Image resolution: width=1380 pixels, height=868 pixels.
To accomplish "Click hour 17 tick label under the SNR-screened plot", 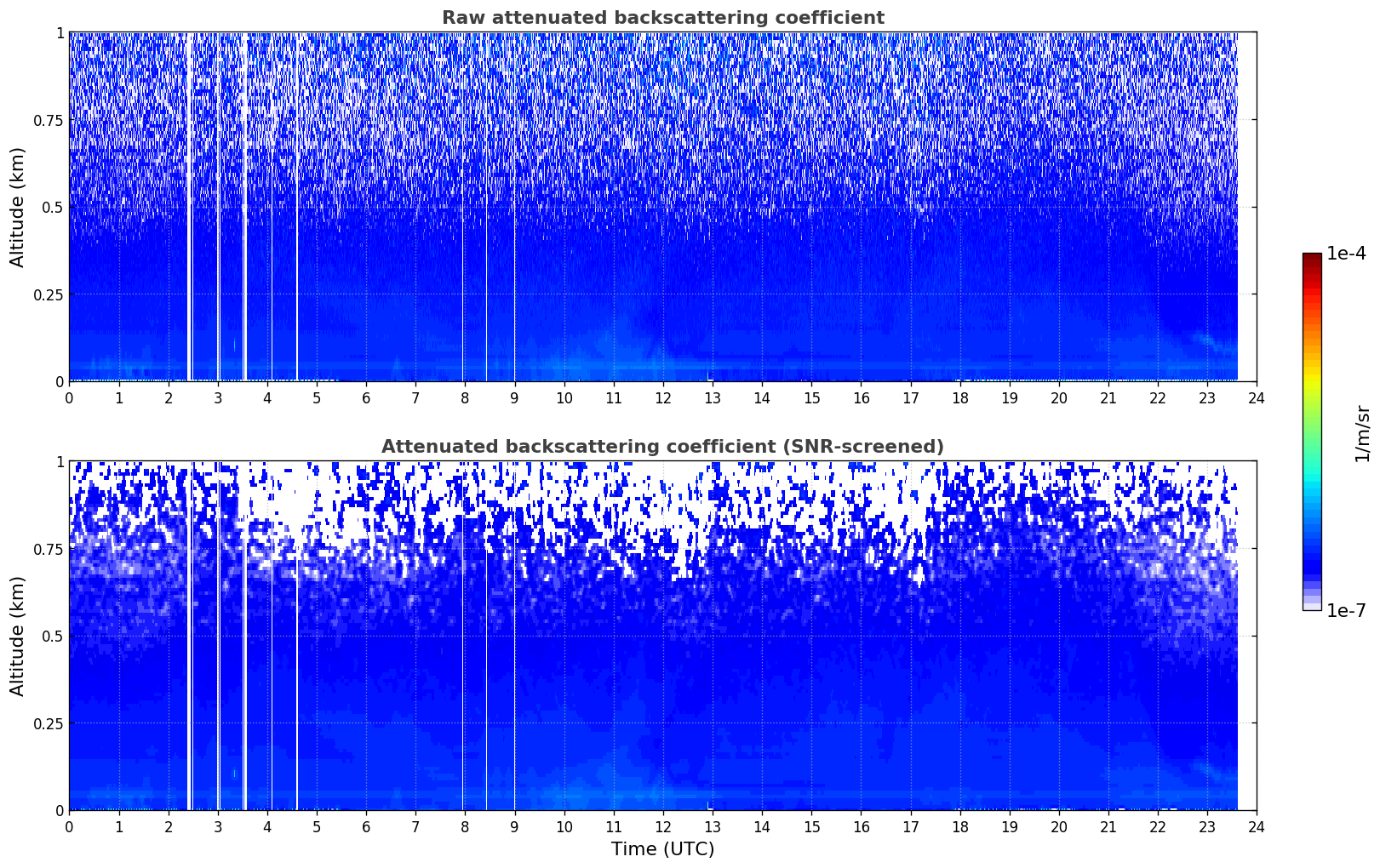I will coord(910,826).
